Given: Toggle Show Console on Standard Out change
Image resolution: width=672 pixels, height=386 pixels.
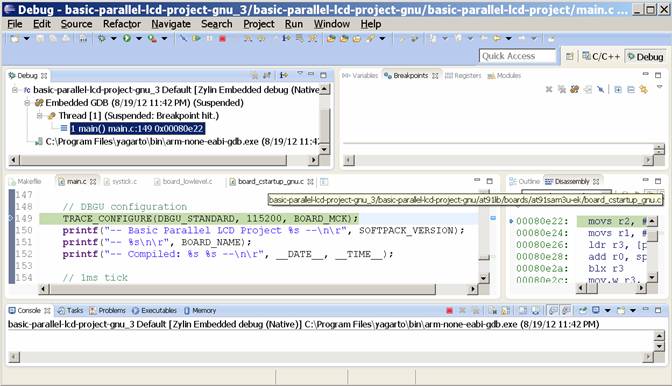Looking at the screenshot, I should 553,310.
